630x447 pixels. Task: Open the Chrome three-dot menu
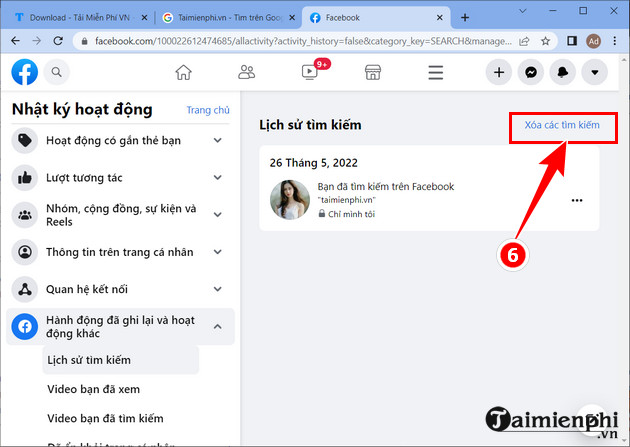615,41
